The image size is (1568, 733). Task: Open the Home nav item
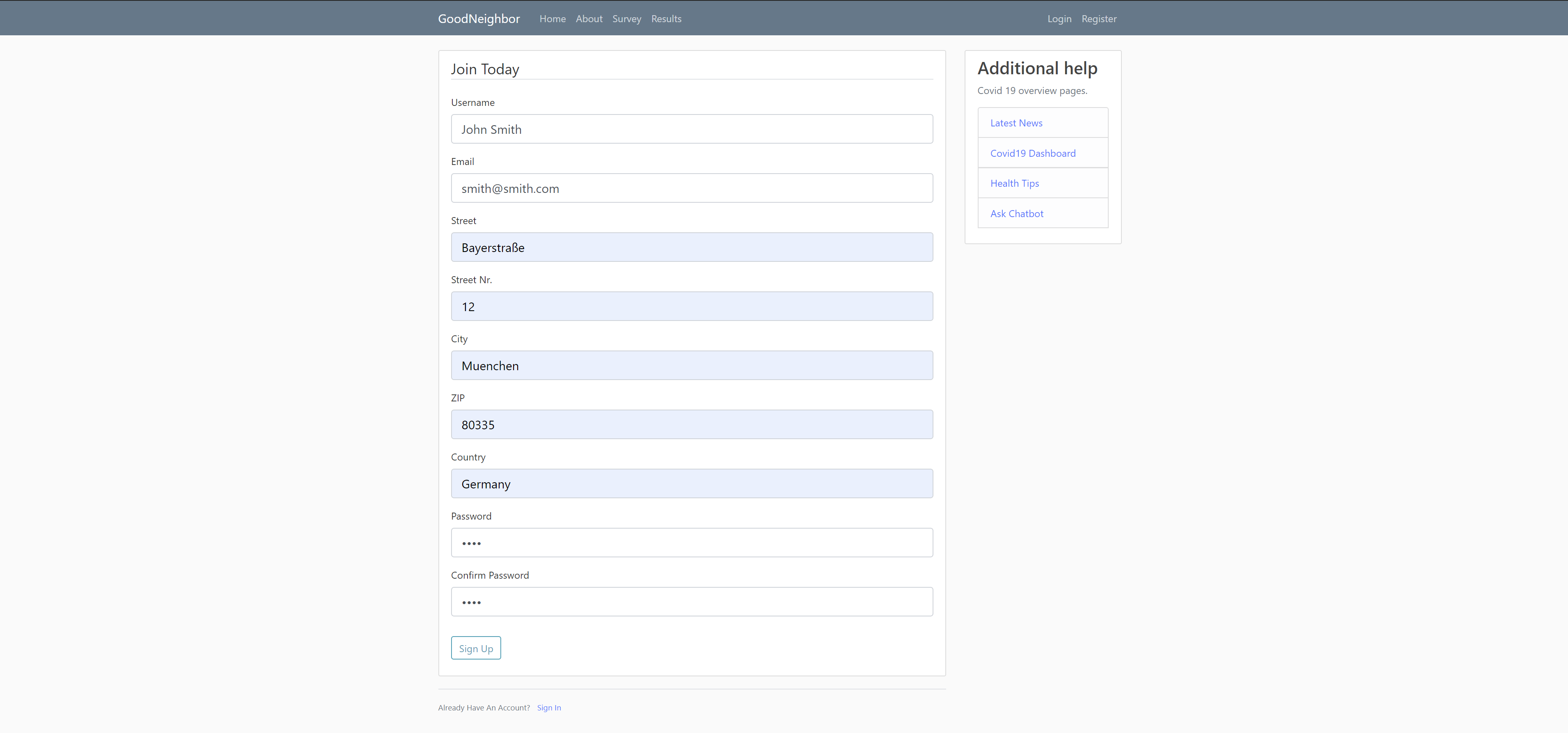(x=552, y=19)
